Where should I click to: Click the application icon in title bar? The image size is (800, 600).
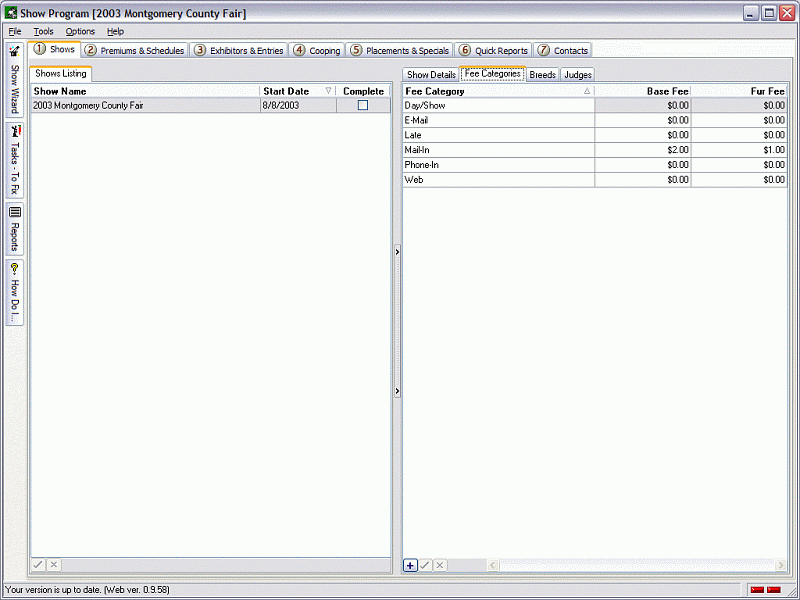pyautogui.click(x=10, y=13)
